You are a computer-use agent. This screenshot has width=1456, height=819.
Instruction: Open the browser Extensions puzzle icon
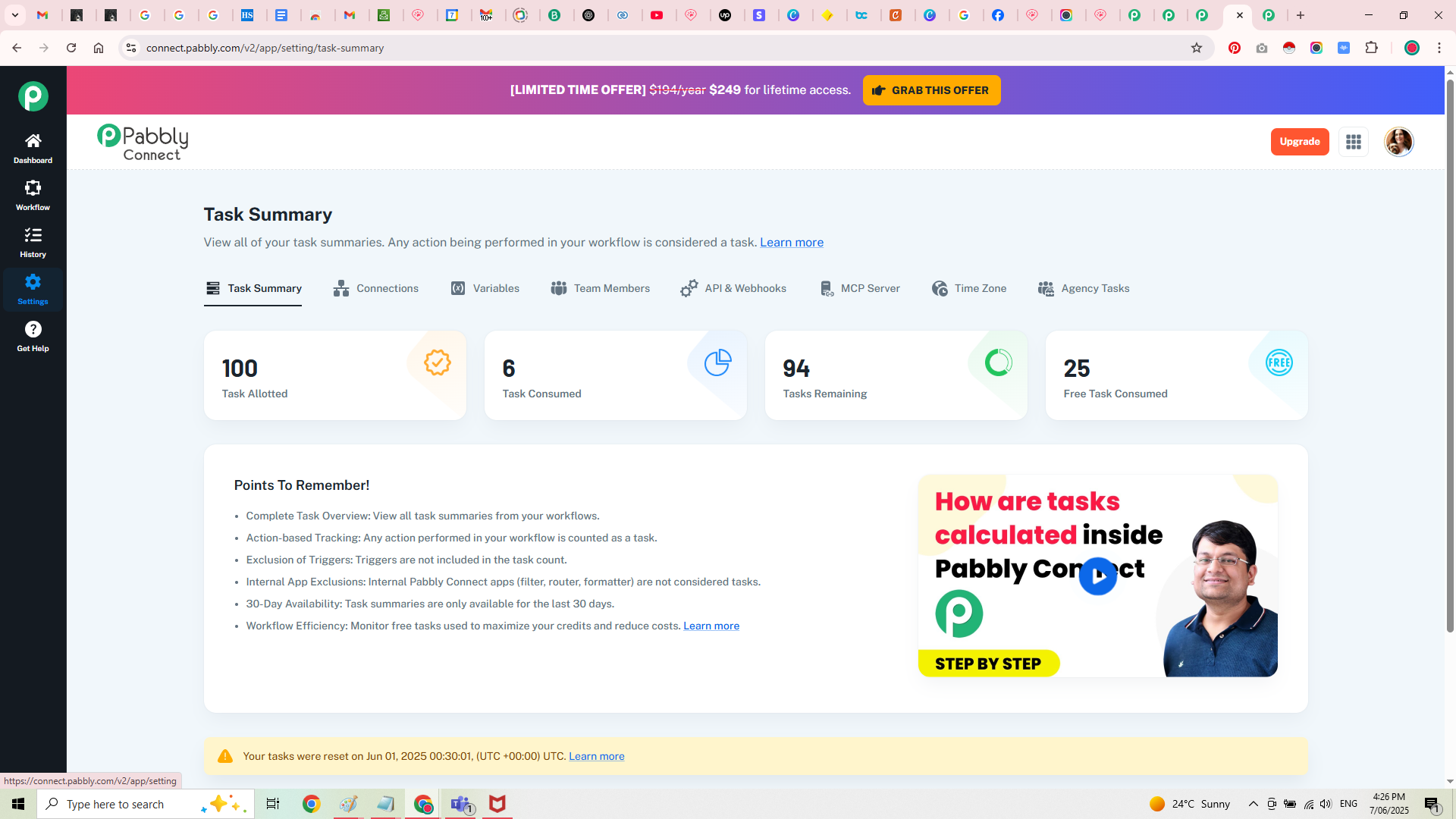click(1371, 48)
